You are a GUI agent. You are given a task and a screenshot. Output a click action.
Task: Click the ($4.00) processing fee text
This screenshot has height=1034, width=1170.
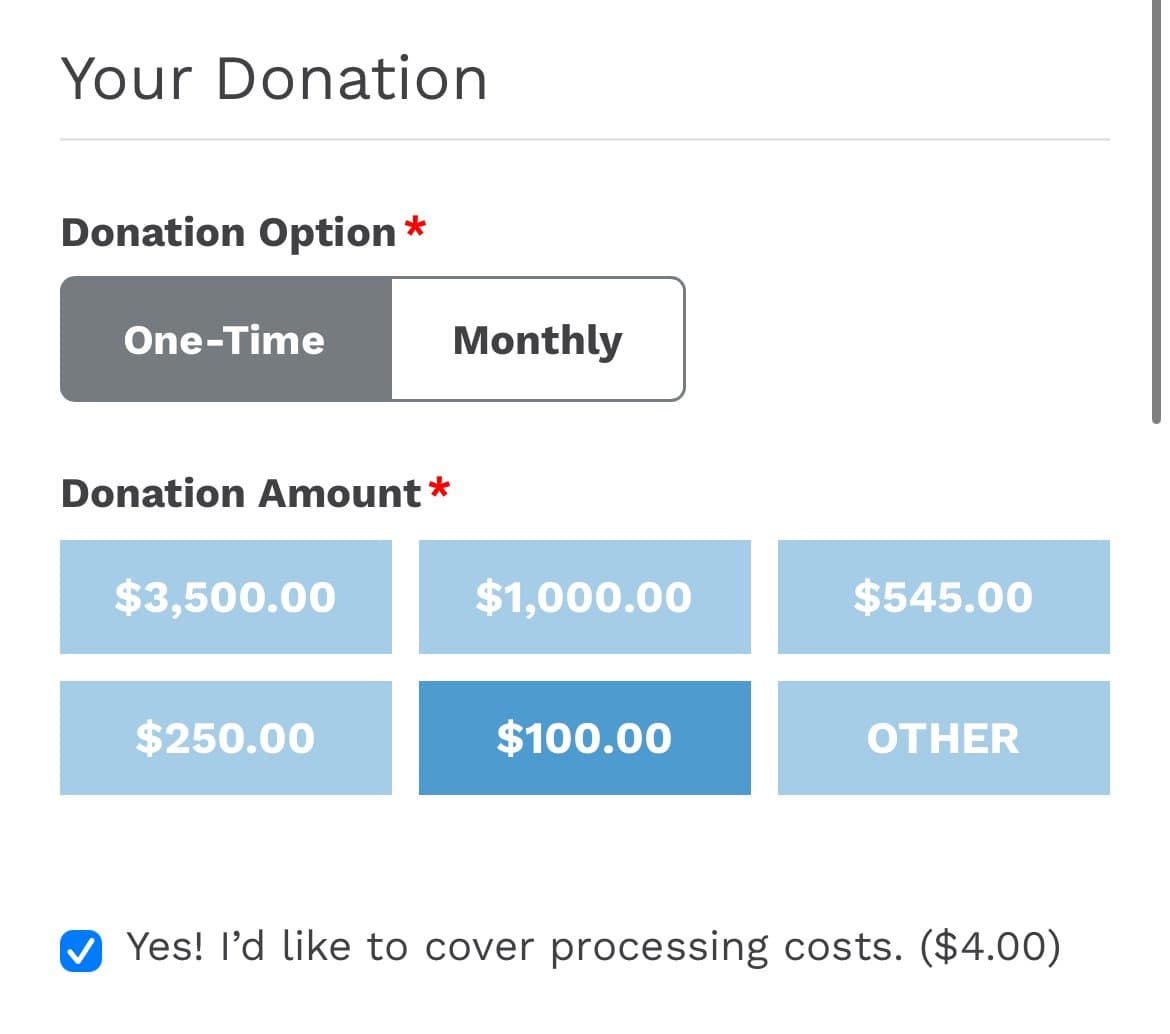tap(989, 947)
